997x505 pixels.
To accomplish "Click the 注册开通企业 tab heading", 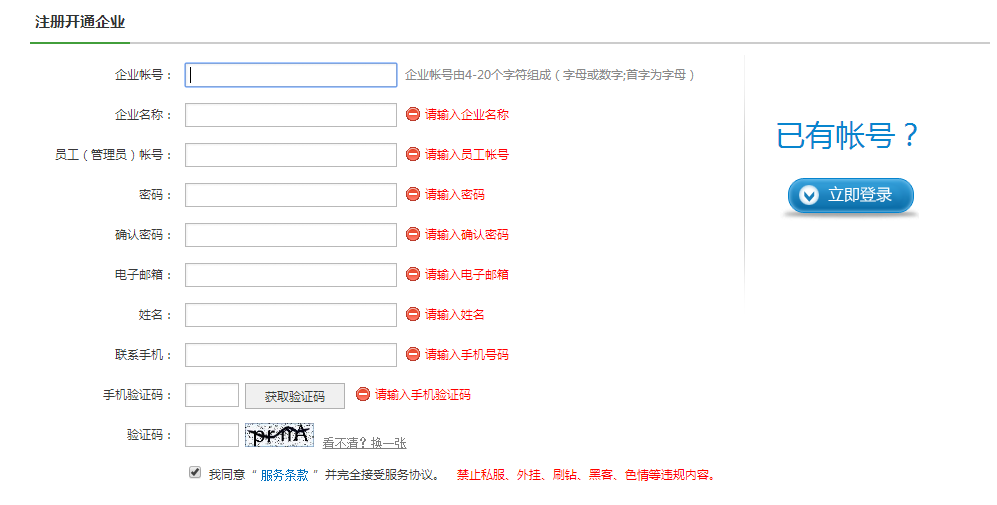I will pos(80,22).
